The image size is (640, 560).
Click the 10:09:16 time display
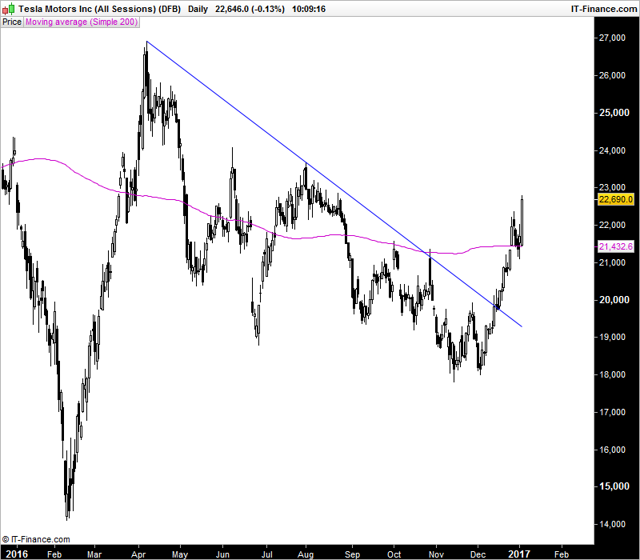tap(309, 9)
